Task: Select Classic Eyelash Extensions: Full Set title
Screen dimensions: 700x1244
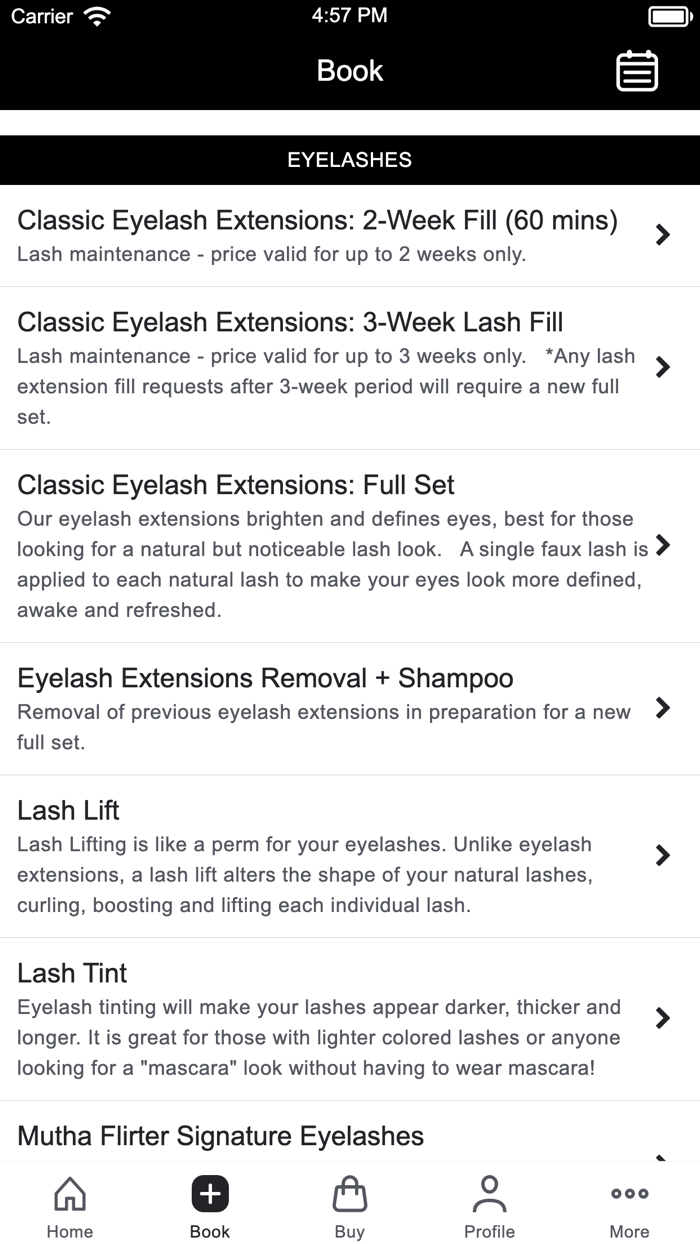Action: pyautogui.click(x=236, y=485)
